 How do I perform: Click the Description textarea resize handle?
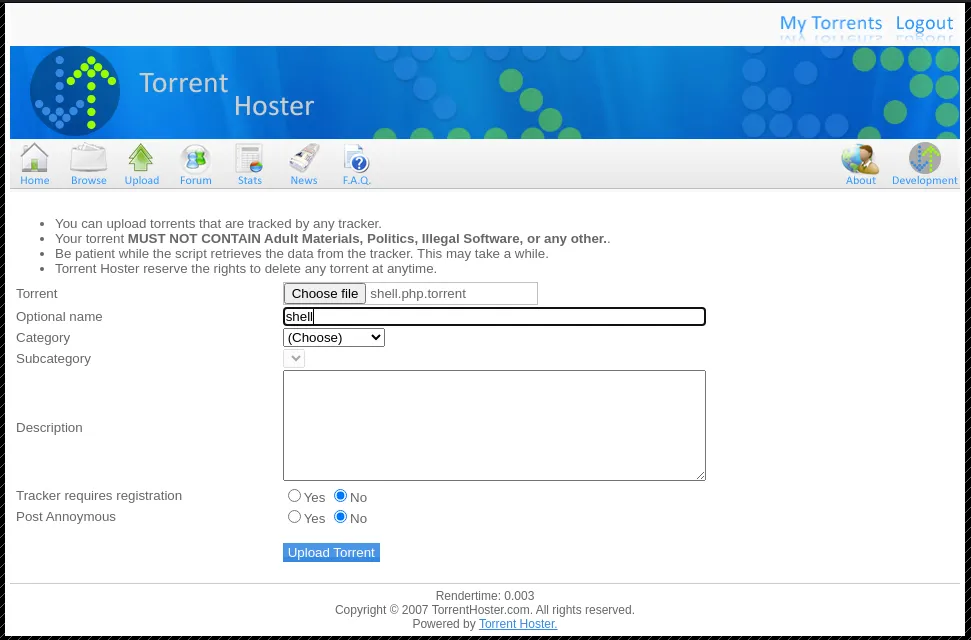point(700,475)
